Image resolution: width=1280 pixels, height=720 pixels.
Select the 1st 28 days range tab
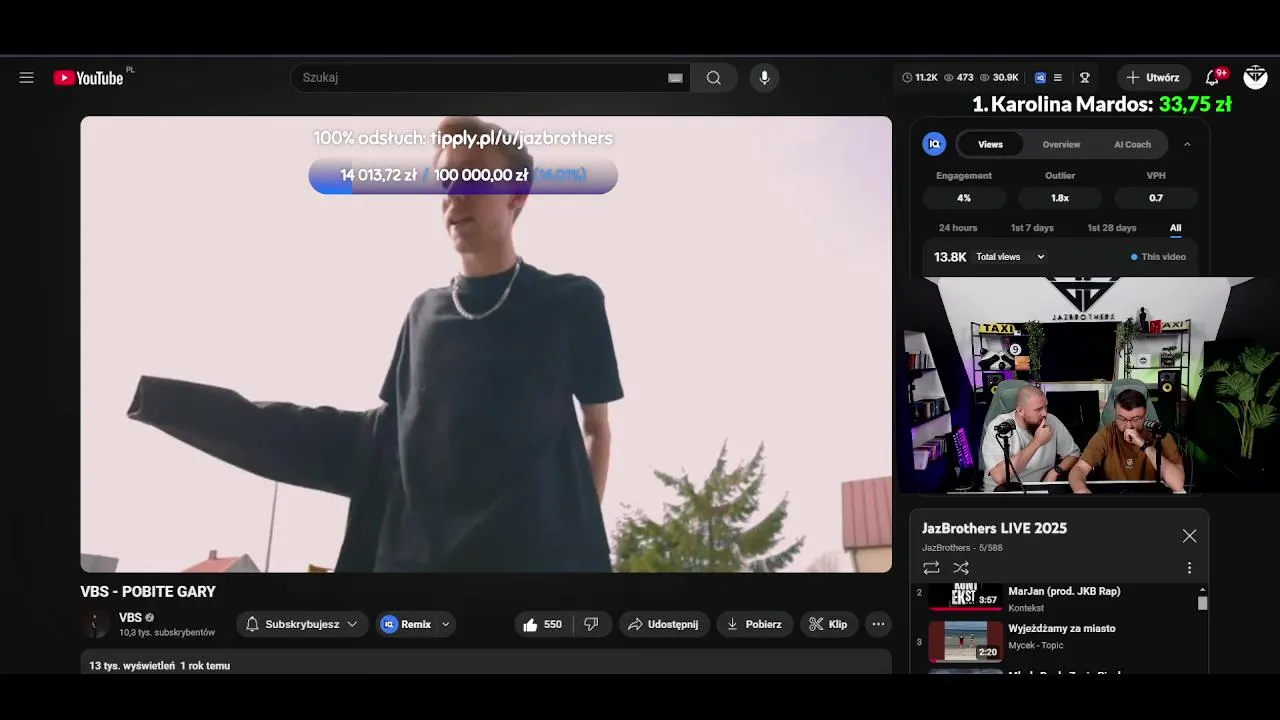pyautogui.click(x=1112, y=228)
